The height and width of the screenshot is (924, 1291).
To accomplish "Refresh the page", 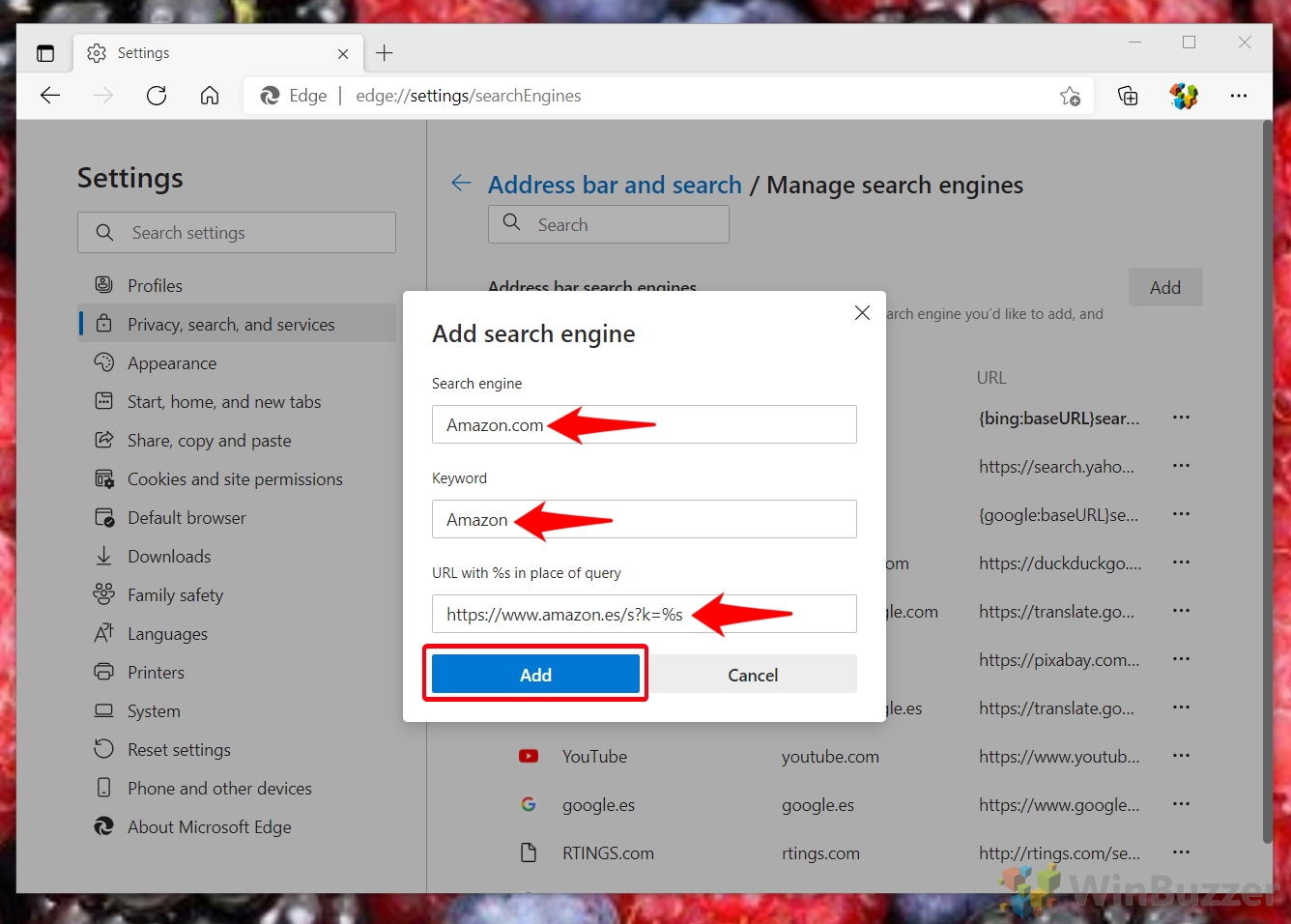I will click(x=157, y=96).
